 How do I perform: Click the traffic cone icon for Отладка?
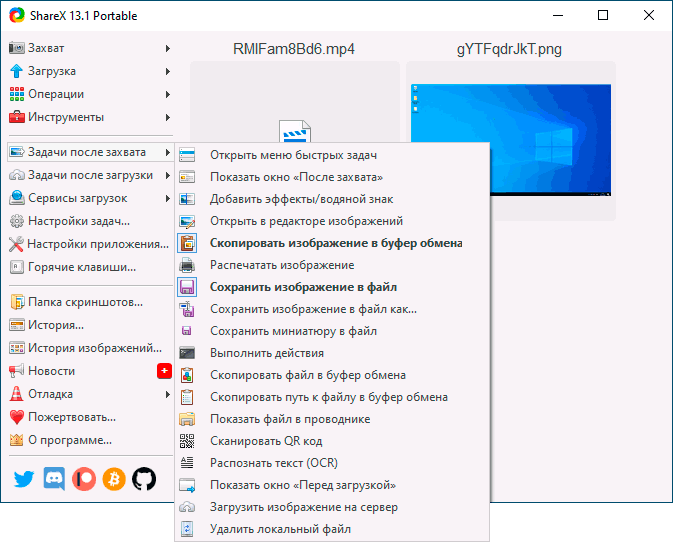click(17, 394)
